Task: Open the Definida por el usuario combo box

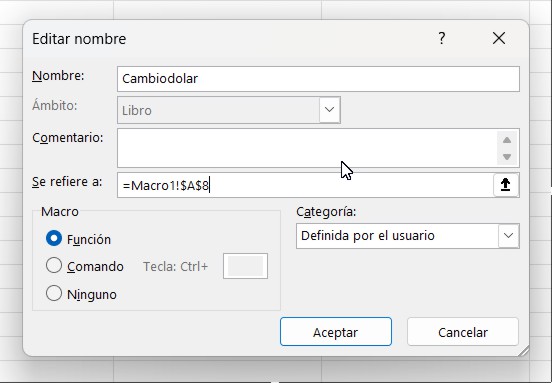Action: tap(408, 236)
